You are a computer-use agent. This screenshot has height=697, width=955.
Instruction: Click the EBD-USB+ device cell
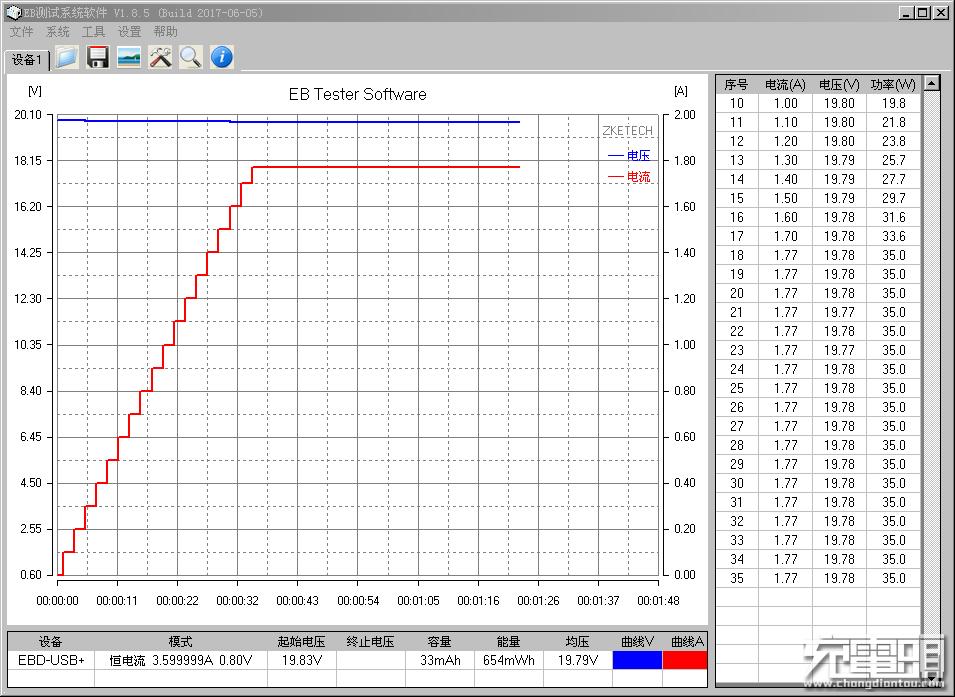point(51,660)
